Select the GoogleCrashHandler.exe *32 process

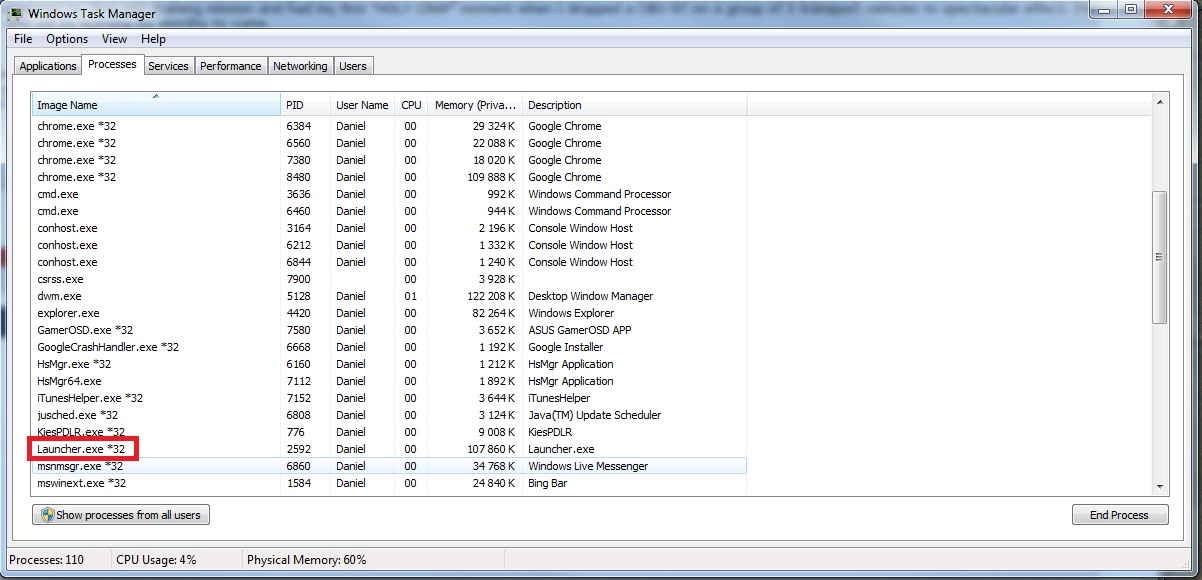389,347
